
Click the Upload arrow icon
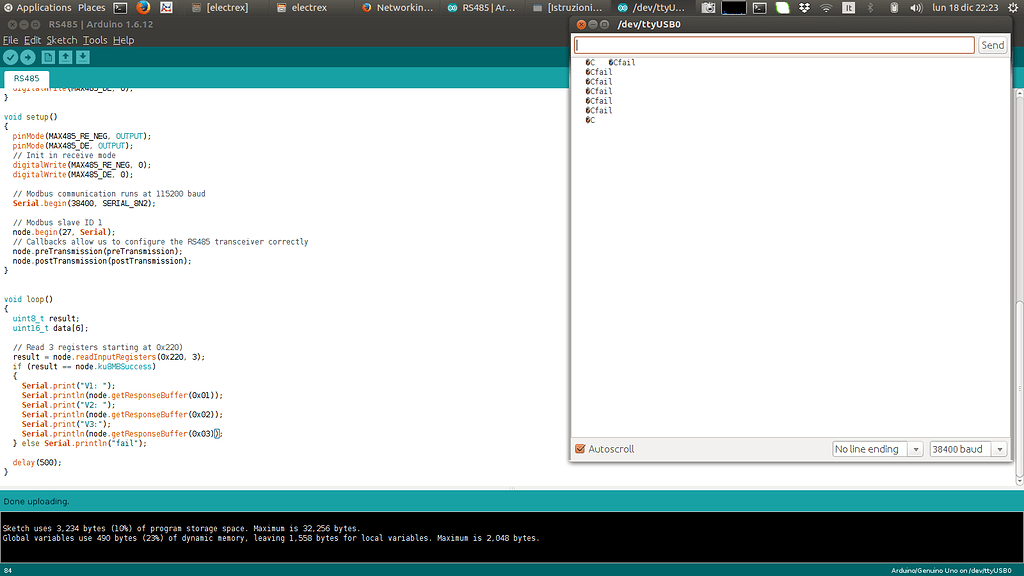pyautogui.click(x=28, y=58)
